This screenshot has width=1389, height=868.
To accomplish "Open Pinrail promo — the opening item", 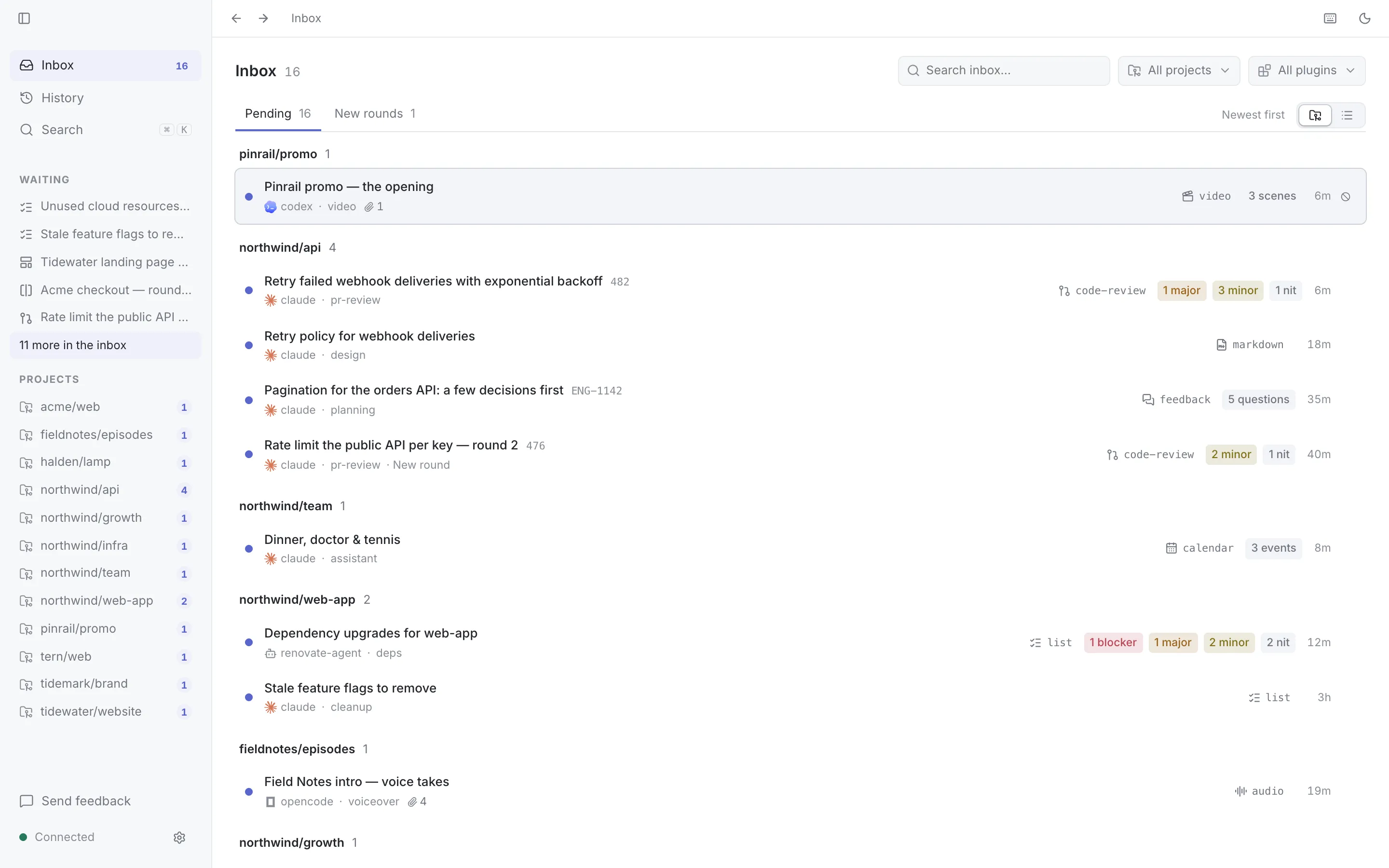I will coord(800,196).
